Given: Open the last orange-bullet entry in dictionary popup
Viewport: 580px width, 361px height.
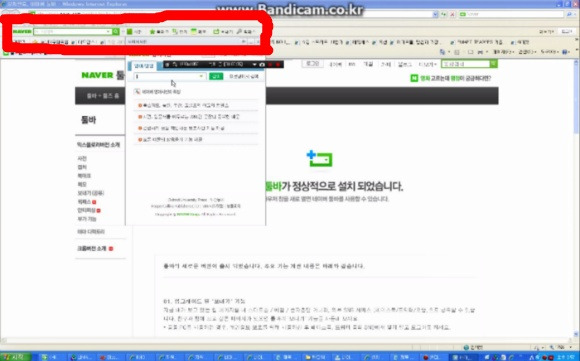Looking at the screenshot, I should tap(170, 139).
